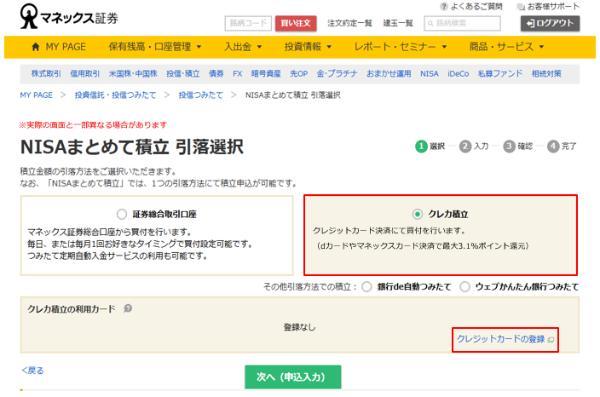Open the よくあるご質問 link
This screenshot has height=397, width=600.
pos(476,7)
